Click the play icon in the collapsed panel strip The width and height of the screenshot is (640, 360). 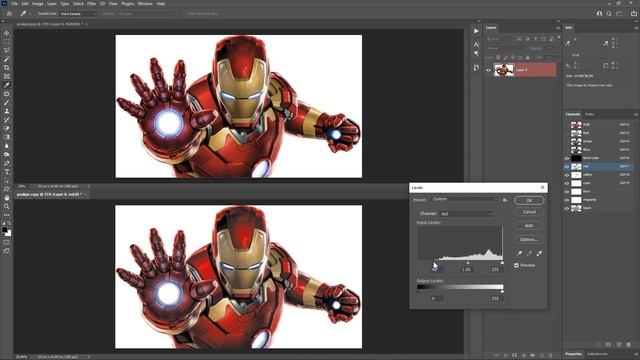(476, 31)
